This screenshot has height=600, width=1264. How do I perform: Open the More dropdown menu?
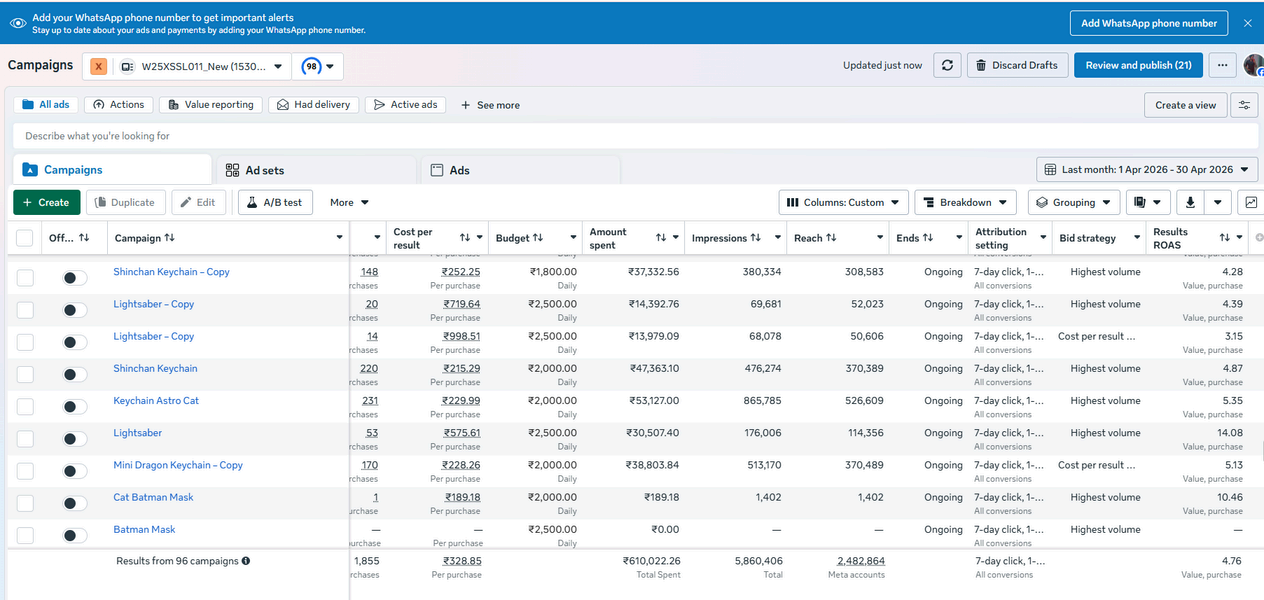pyautogui.click(x=349, y=202)
